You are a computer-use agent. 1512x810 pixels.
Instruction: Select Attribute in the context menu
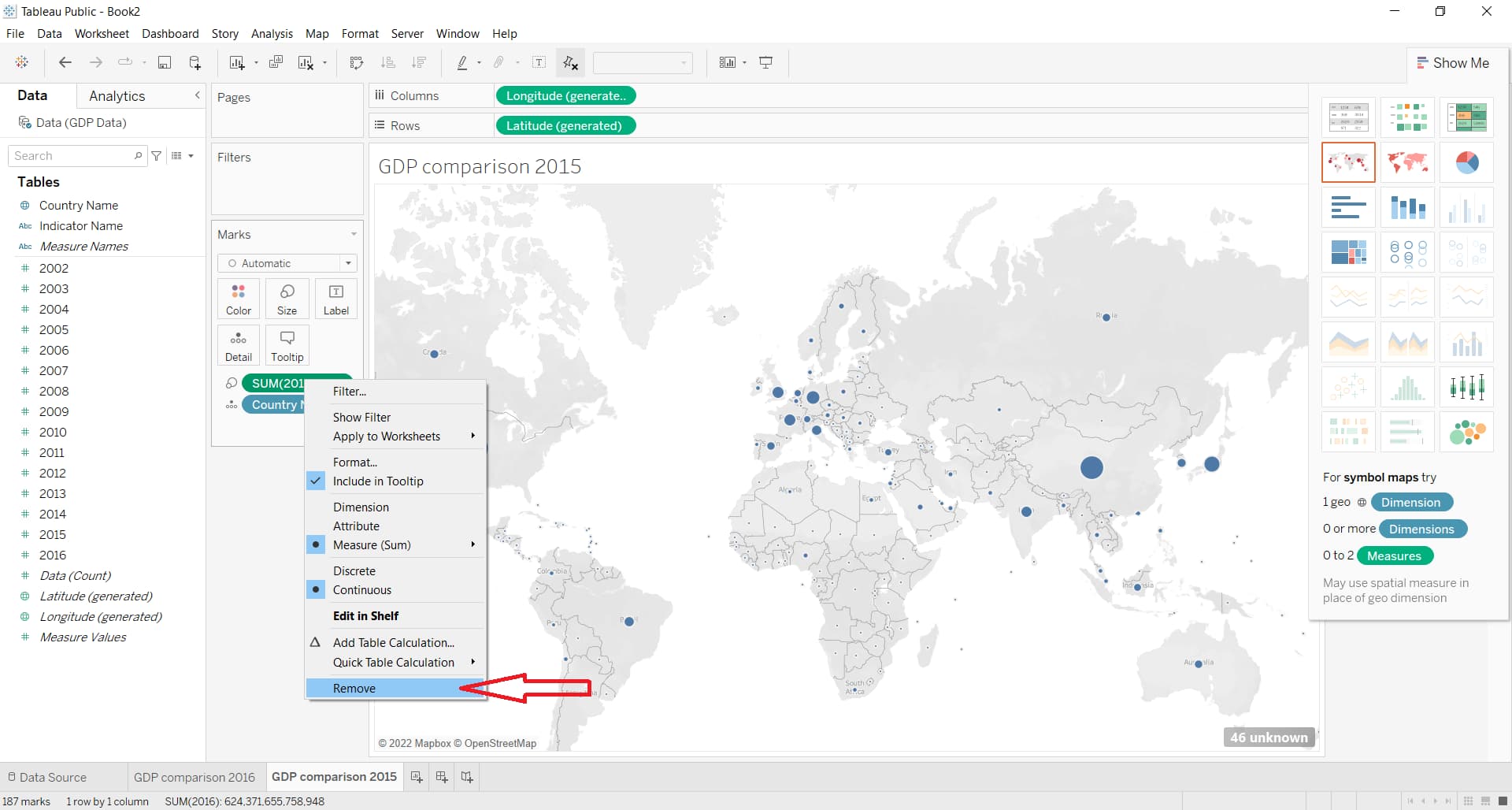click(x=356, y=526)
